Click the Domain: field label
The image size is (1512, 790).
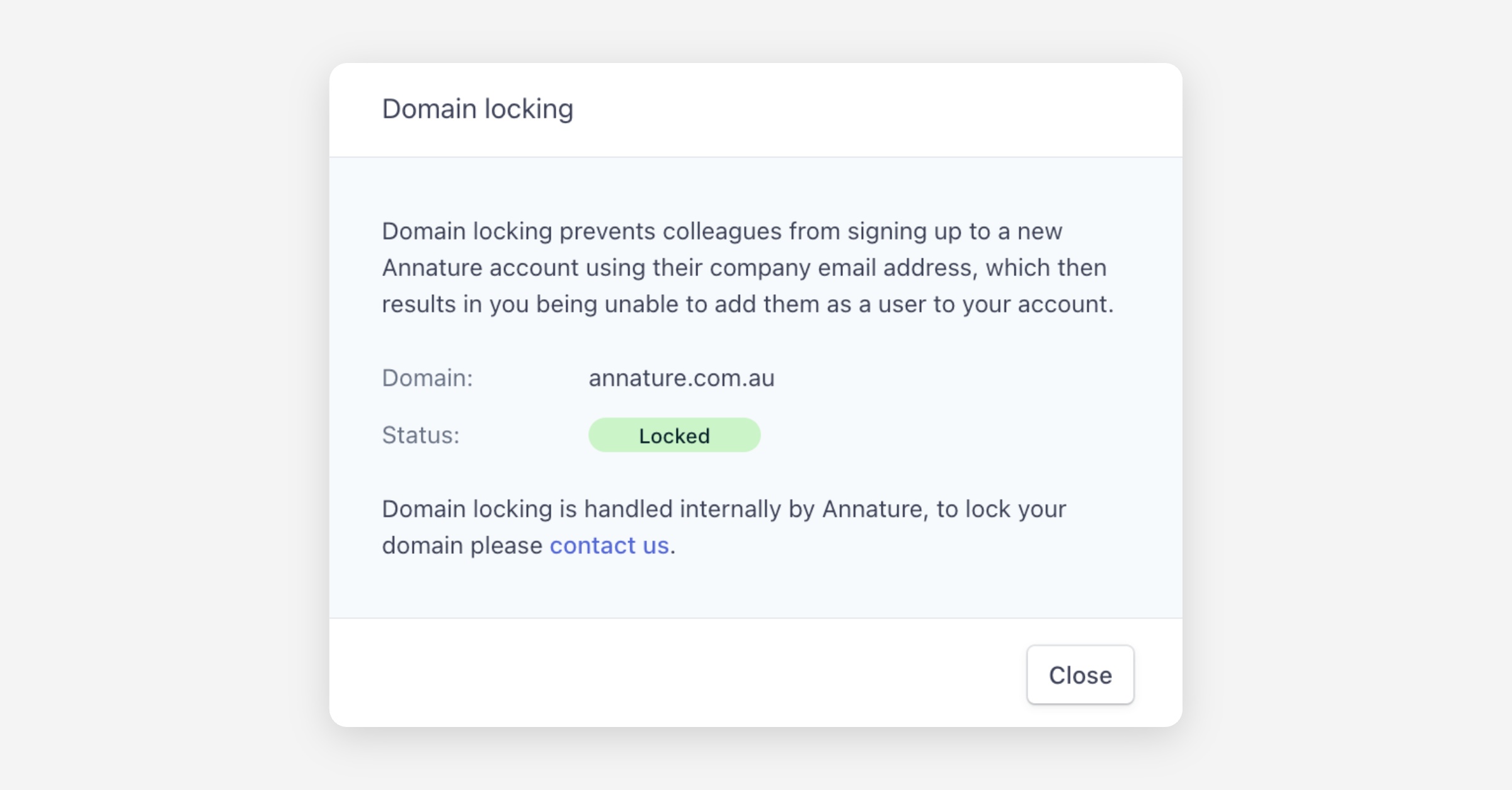[427, 378]
